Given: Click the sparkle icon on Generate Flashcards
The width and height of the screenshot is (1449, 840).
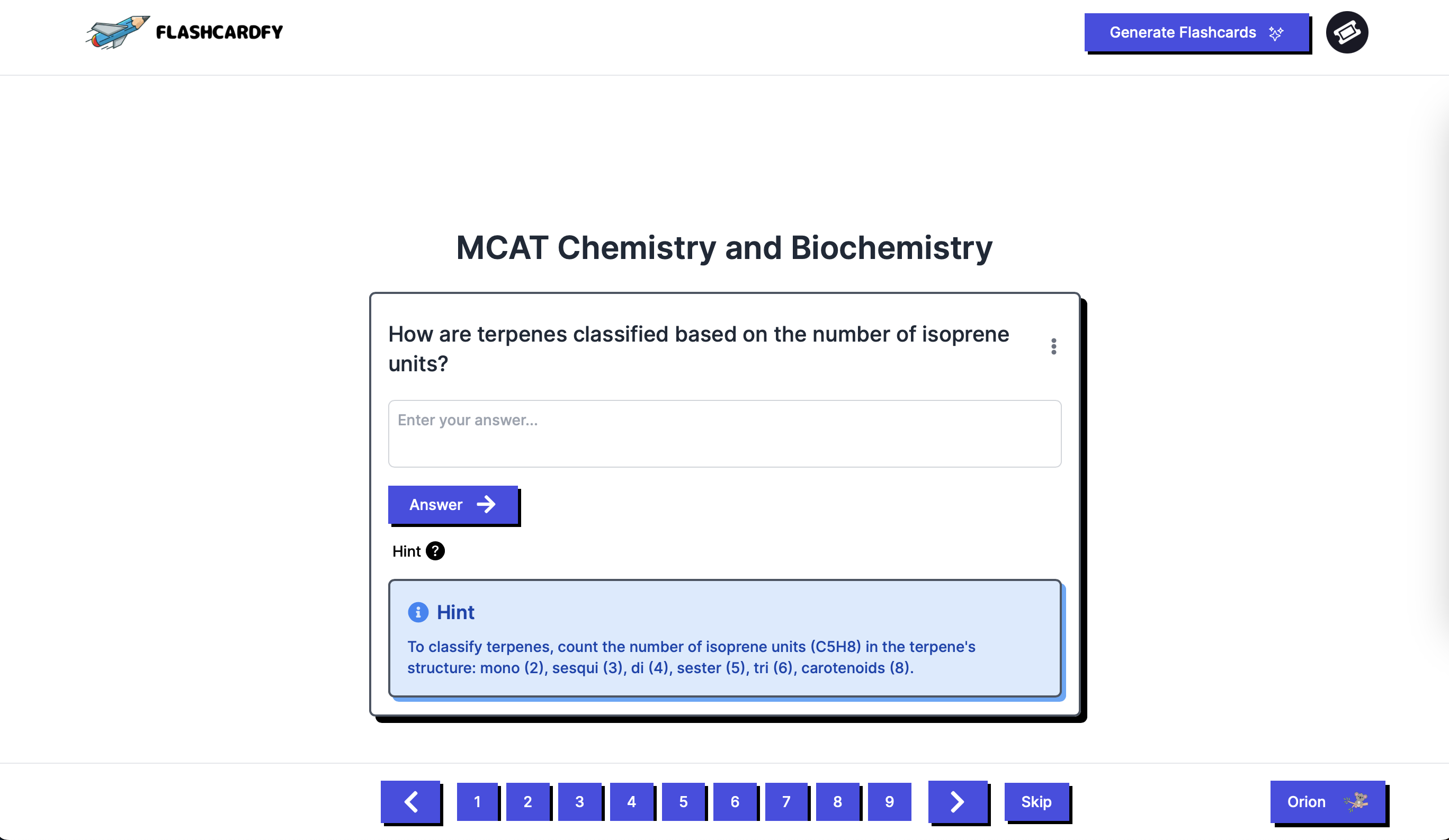Looking at the screenshot, I should [1276, 33].
